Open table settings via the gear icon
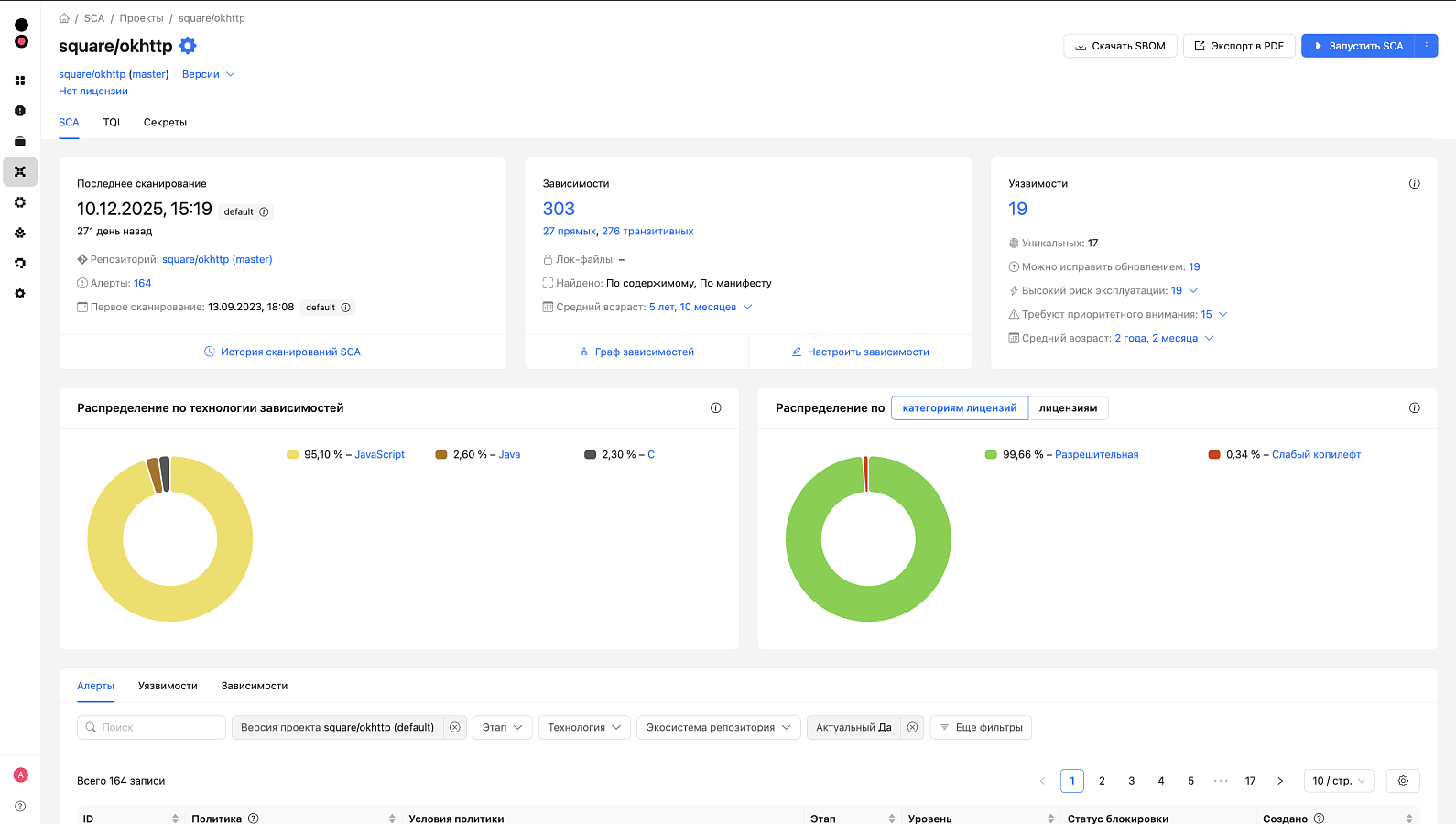1456x824 pixels. (x=1403, y=781)
